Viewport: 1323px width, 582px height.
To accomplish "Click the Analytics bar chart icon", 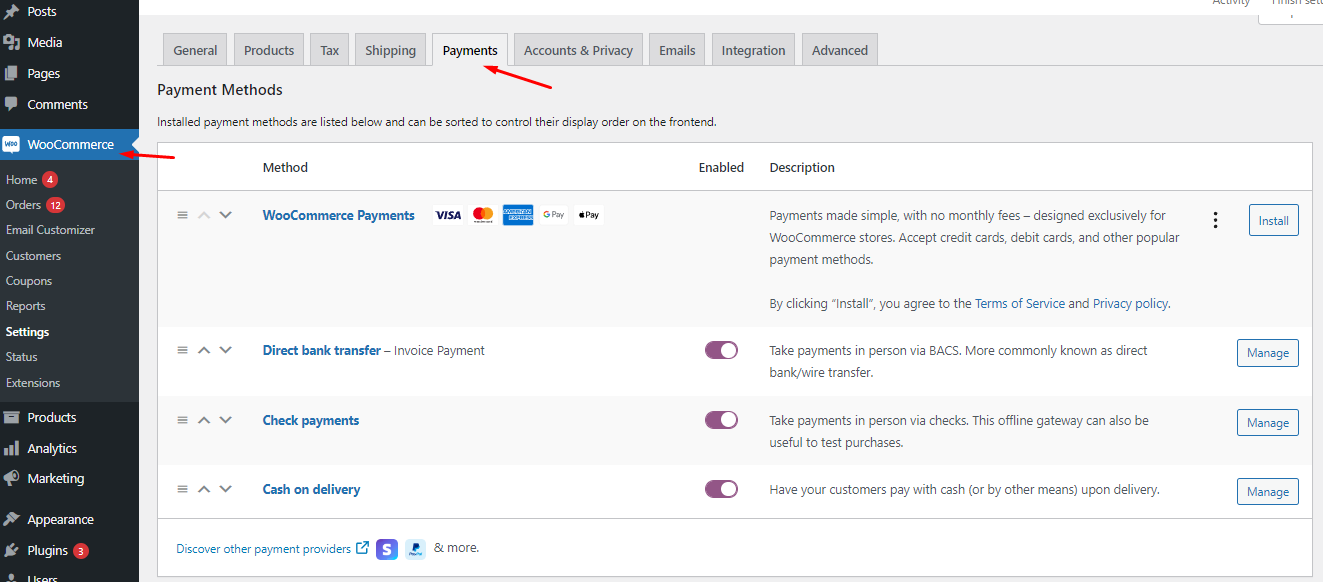I will [11, 448].
